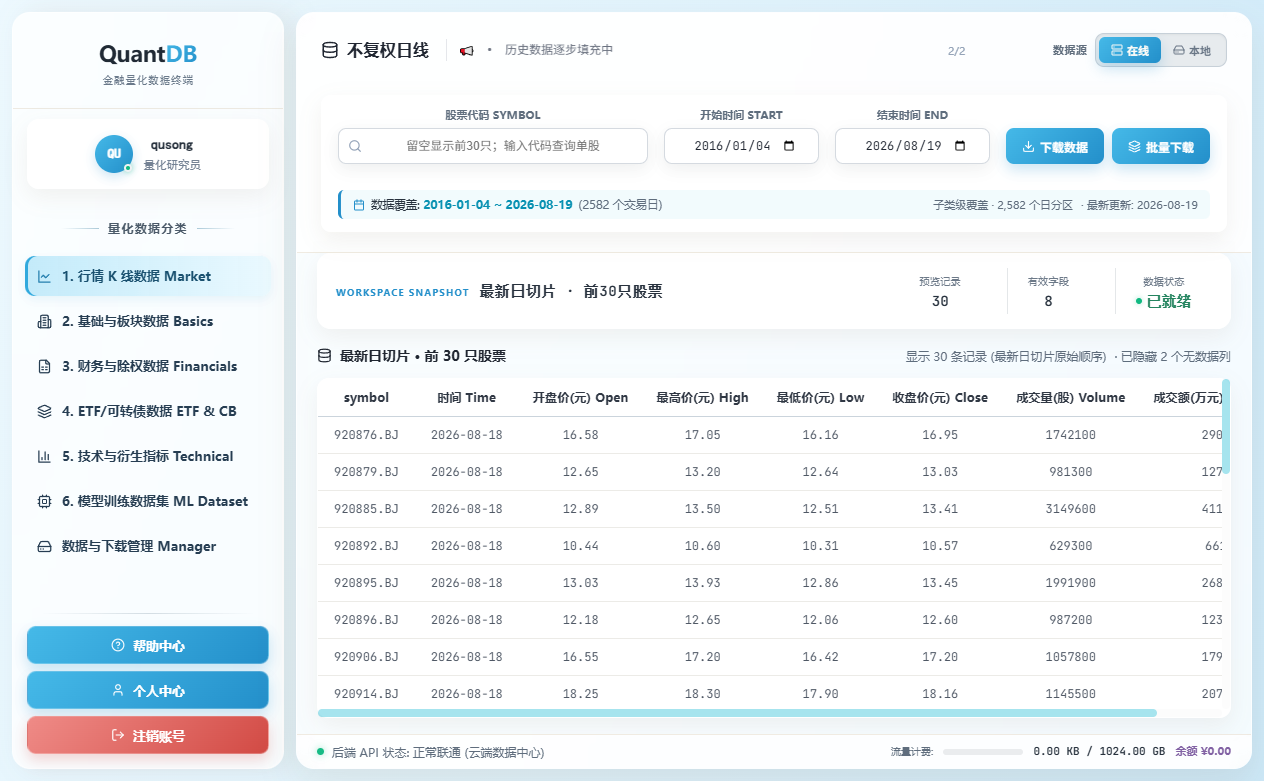Click the megaphone announcement icon
This screenshot has width=1264, height=781.
pyautogui.click(x=466, y=50)
